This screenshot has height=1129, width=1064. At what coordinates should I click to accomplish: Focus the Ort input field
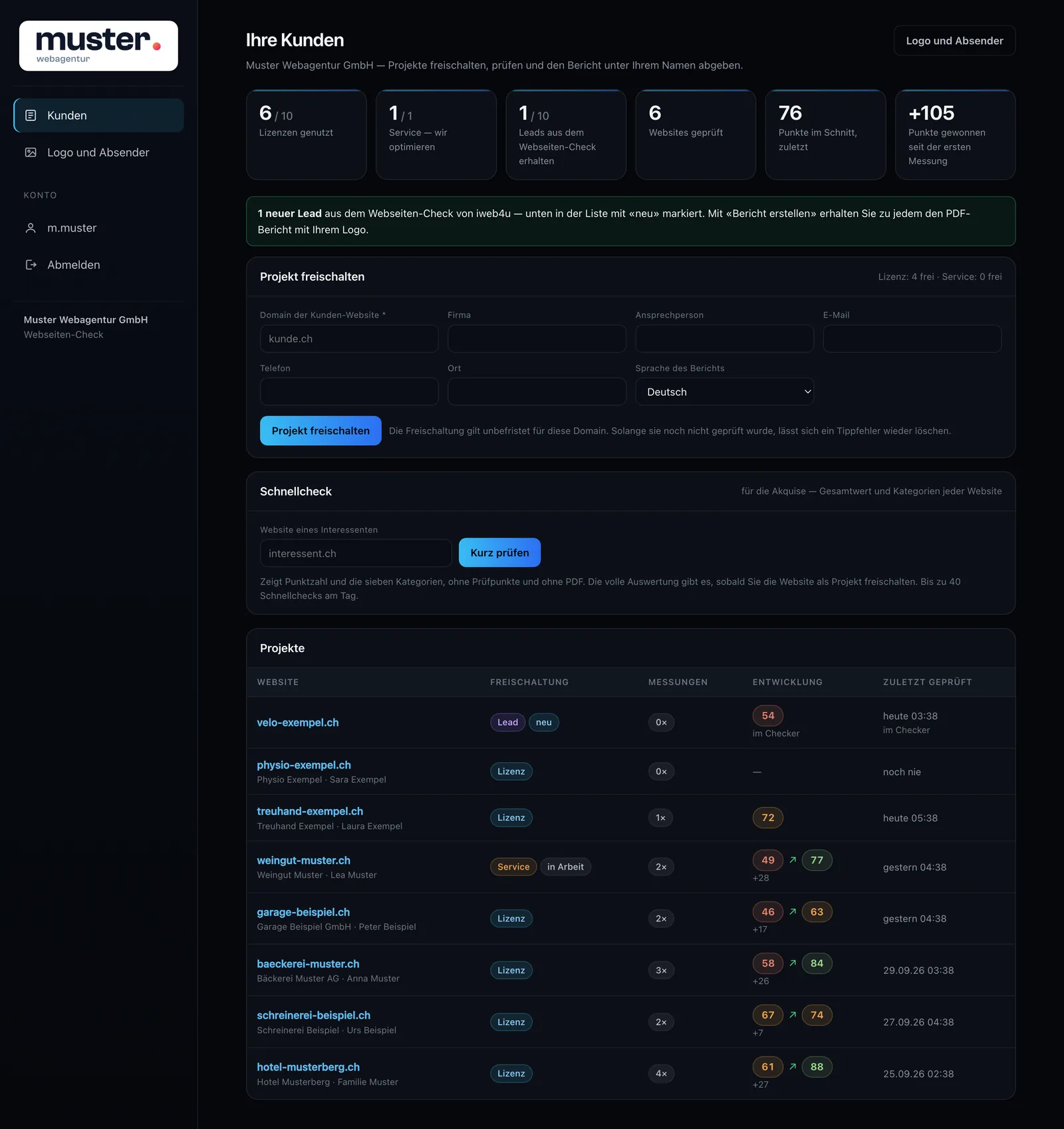click(x=537, y=392)
